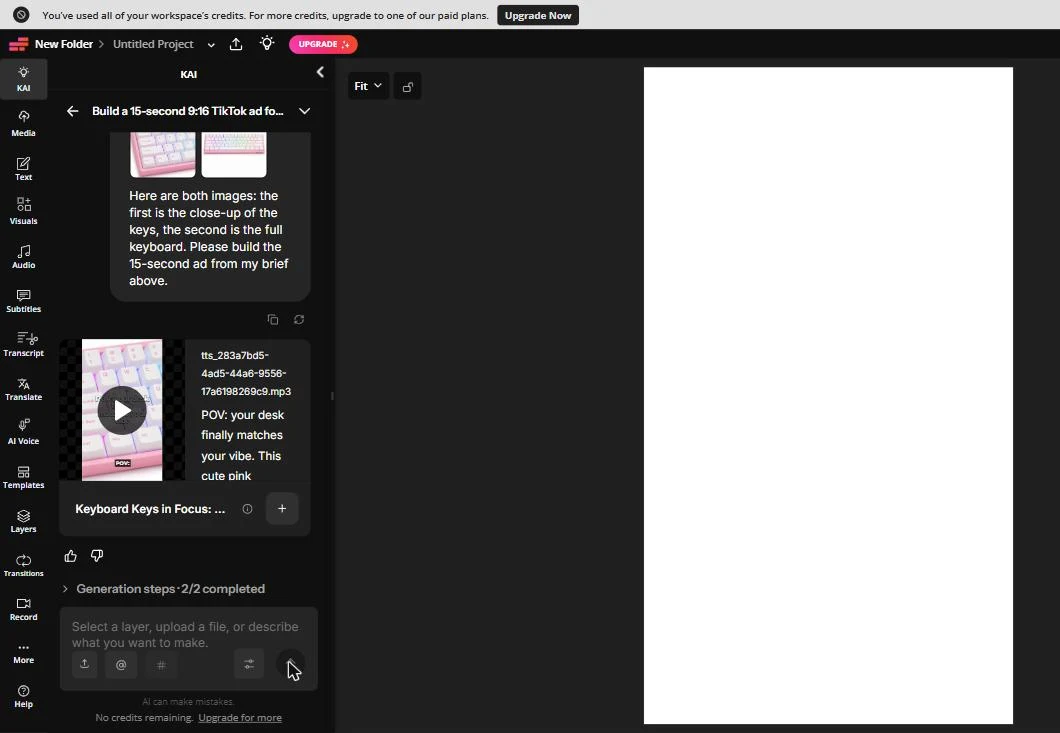This screenshot has height=733, width=1060.
Task: Click the export/share upload icon in header
Action: [x=236, y=44]
